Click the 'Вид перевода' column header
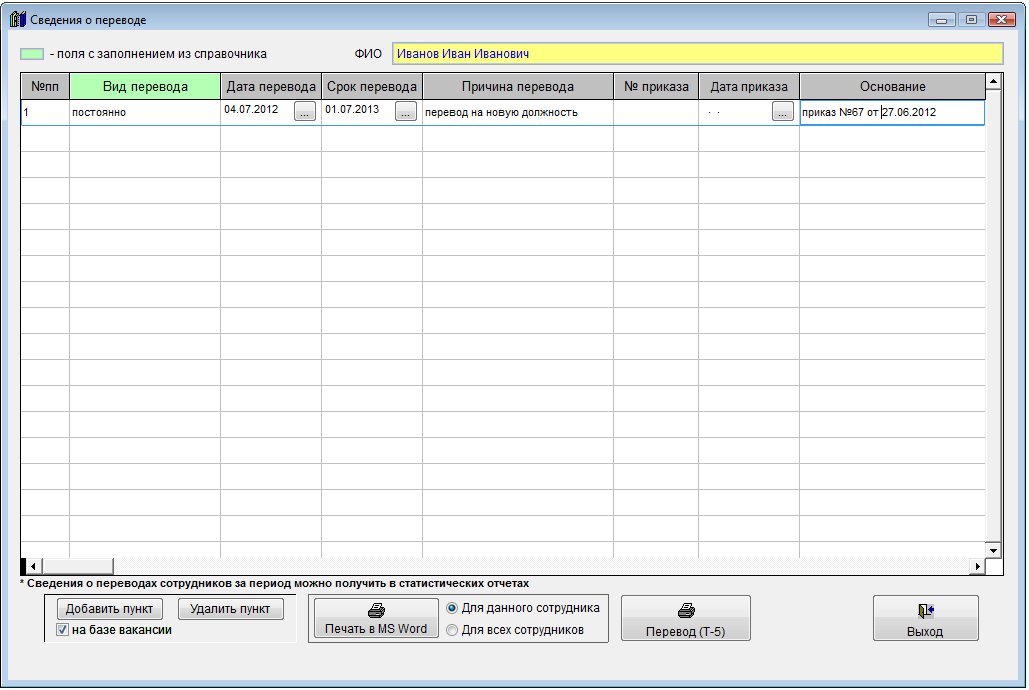Screen dimensions: 1029x690 (145, 87)
